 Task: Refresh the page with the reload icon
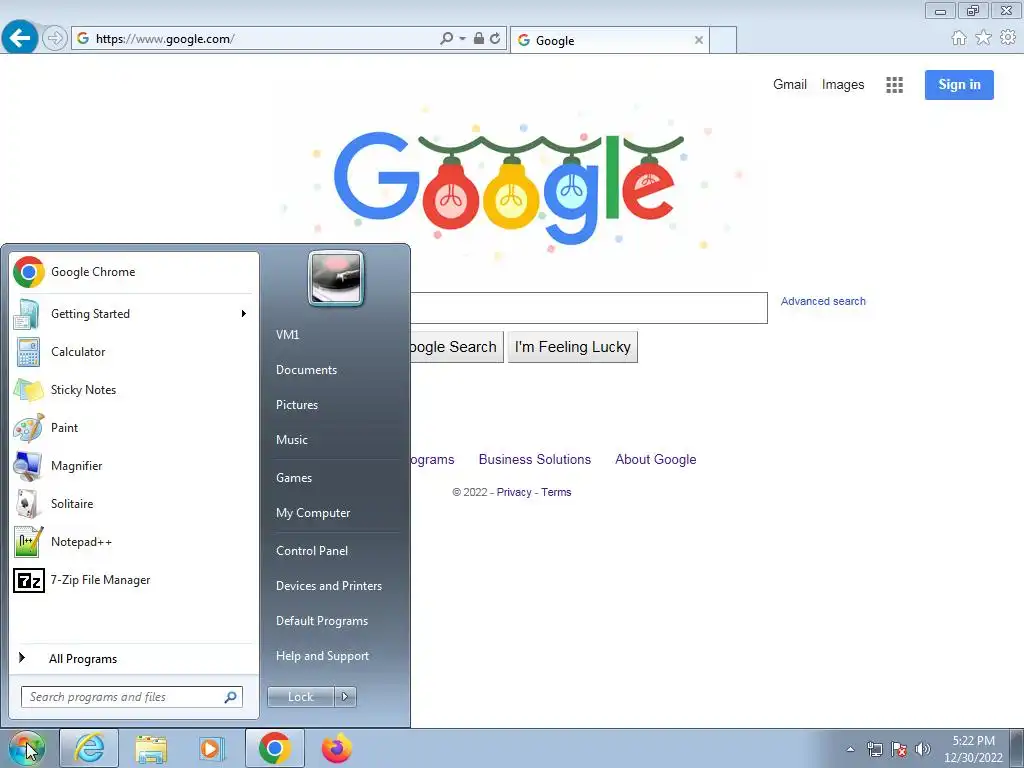point(495,39)
